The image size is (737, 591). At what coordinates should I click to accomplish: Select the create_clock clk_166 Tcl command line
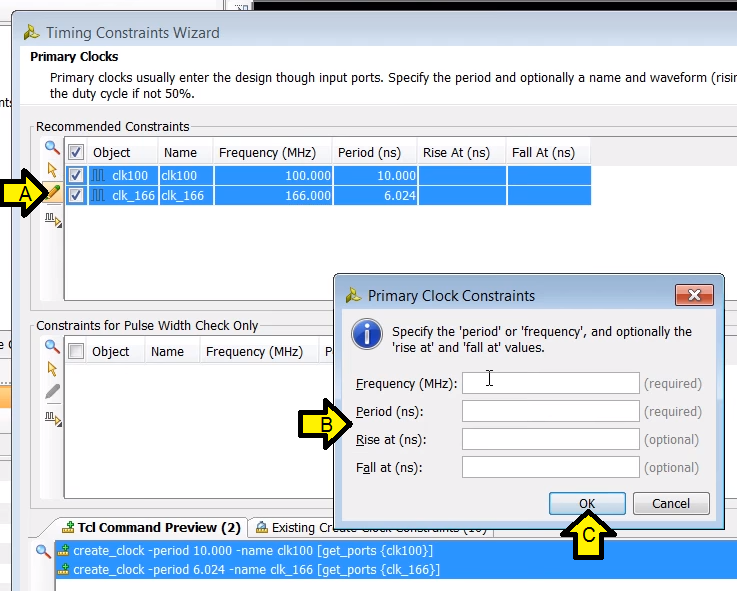pyautogui.click(x=255, y=569)
